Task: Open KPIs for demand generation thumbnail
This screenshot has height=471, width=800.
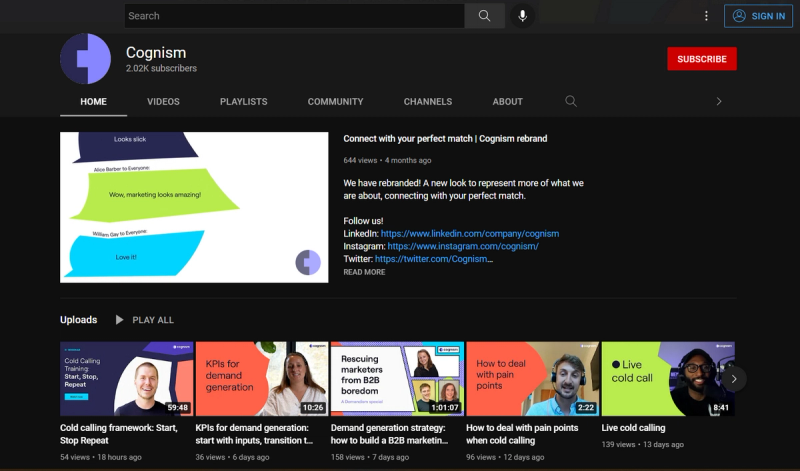Action: (x=262, y=379)
